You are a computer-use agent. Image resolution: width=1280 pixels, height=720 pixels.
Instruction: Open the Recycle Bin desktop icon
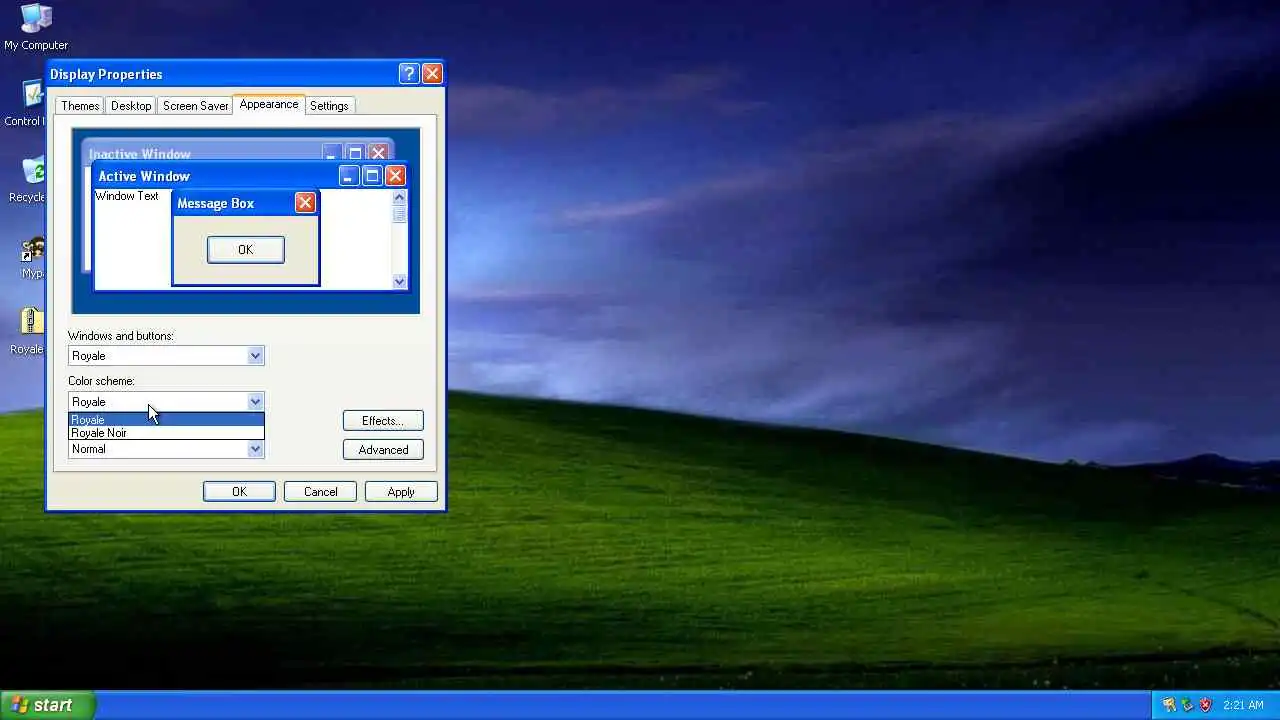[x=26, y=179]
